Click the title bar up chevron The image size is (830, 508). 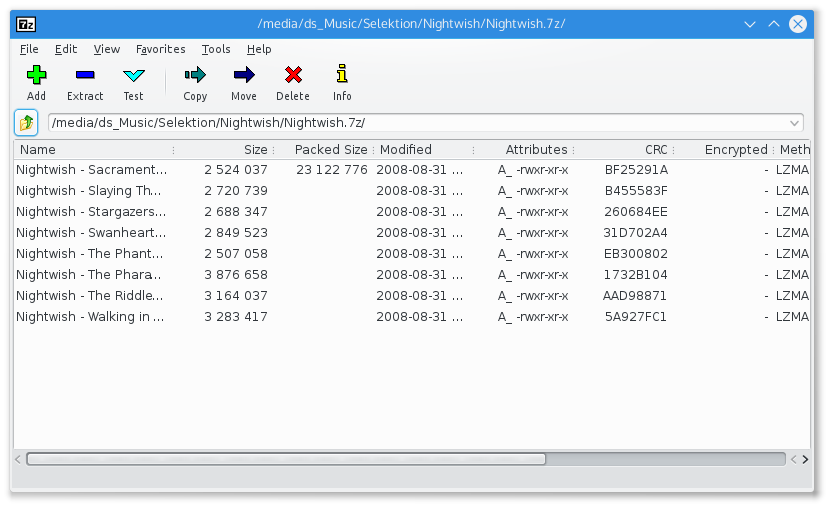(x=774, y=24)
